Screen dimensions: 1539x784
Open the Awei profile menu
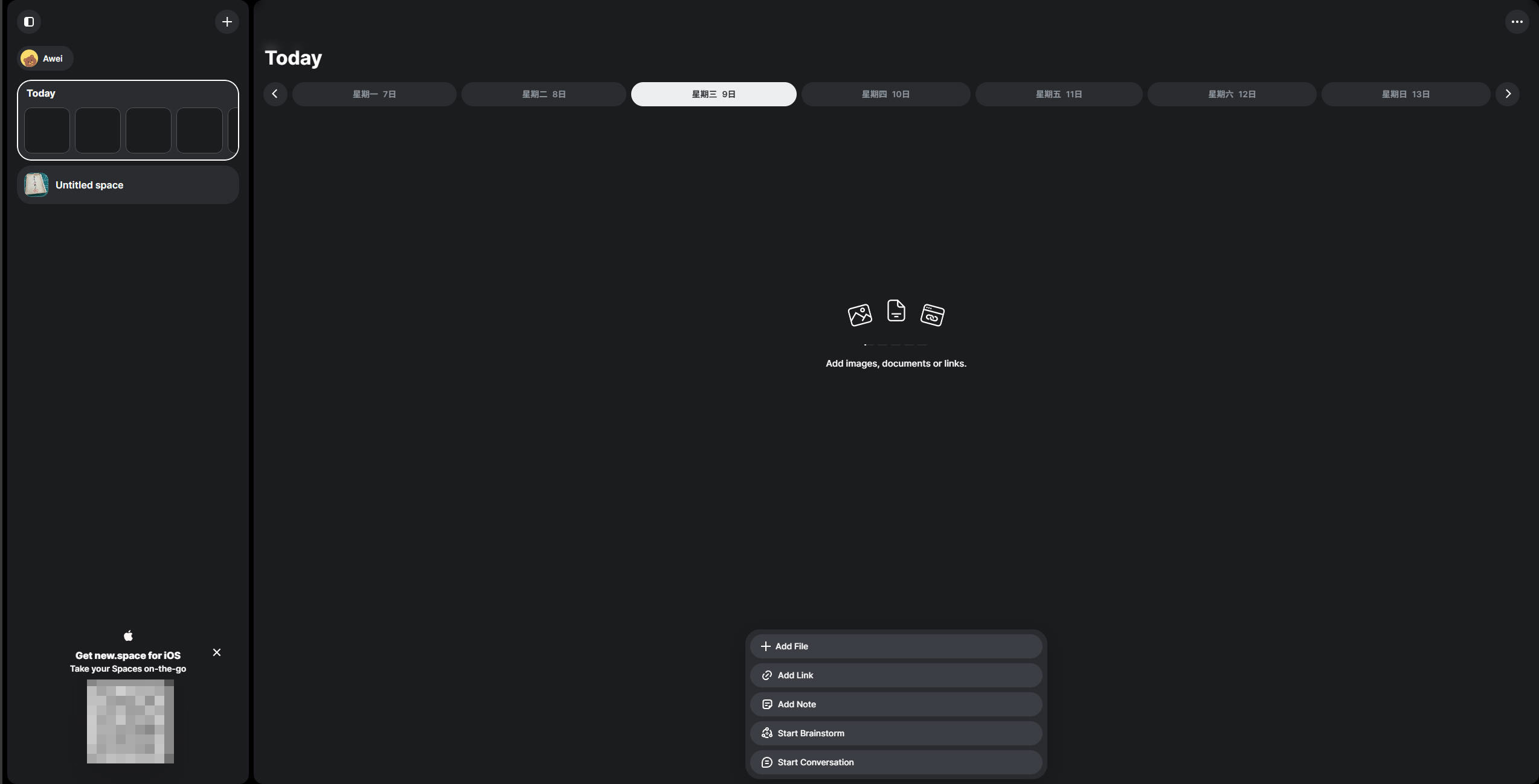(45, 59)
